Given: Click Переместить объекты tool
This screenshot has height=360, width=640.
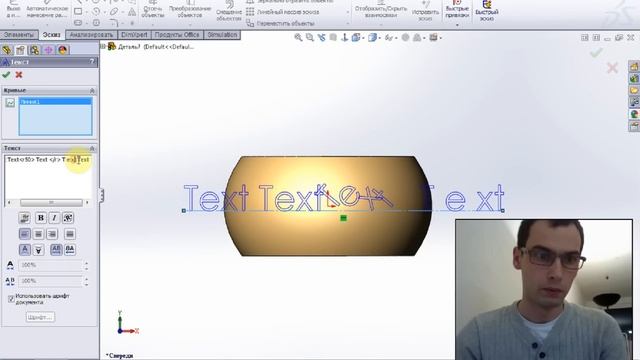Looking at the screenshot, I should (x=280, y=24).
